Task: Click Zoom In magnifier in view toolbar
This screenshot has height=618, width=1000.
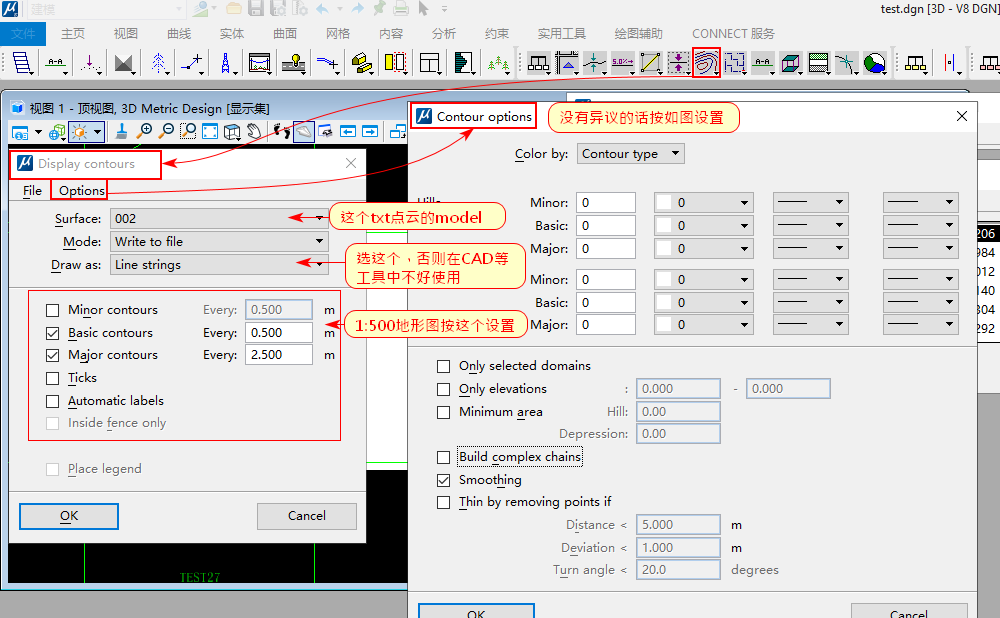Action: [x=145, y=131]
